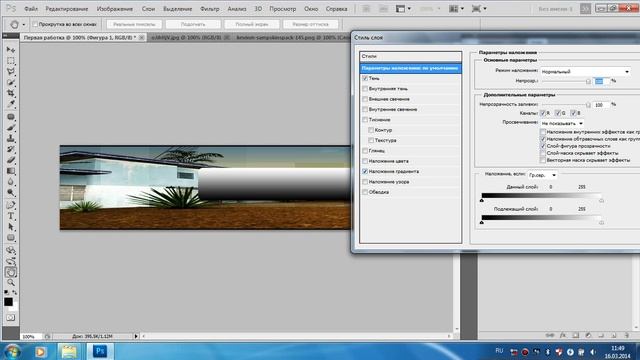
Task: Select the 3D Camera Rotate tool
Action: pyautogui.click(x=11, y=261)
